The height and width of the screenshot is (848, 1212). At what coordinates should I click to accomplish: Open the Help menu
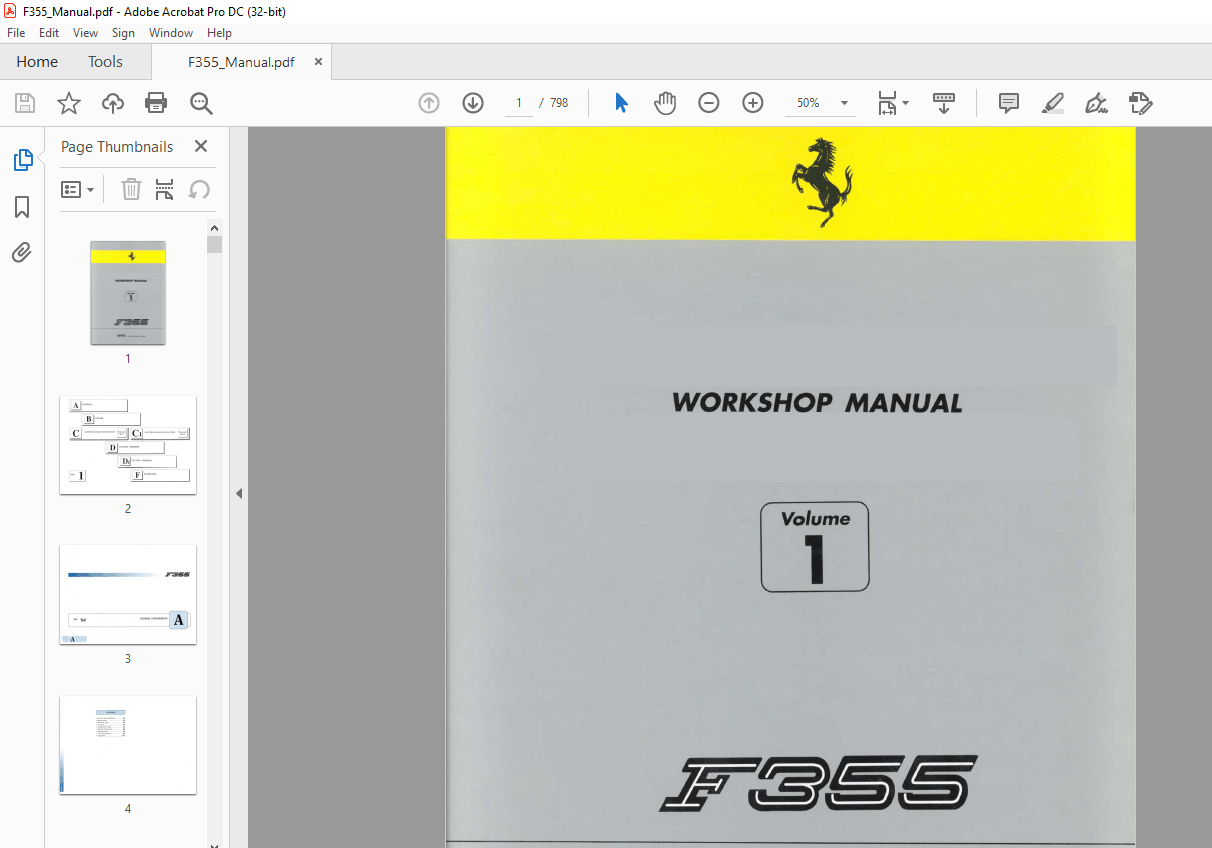coord(219,33)
